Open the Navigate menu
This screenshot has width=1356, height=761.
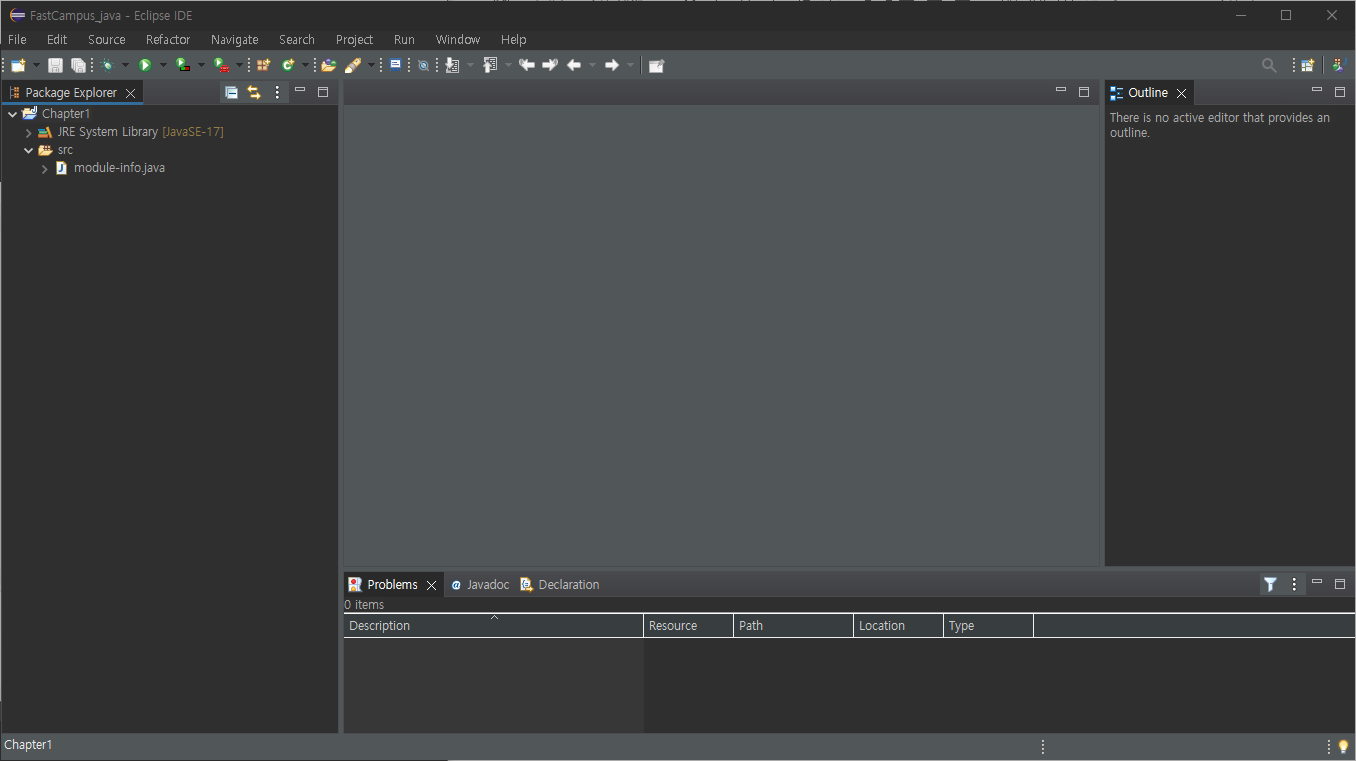[235, 40]
